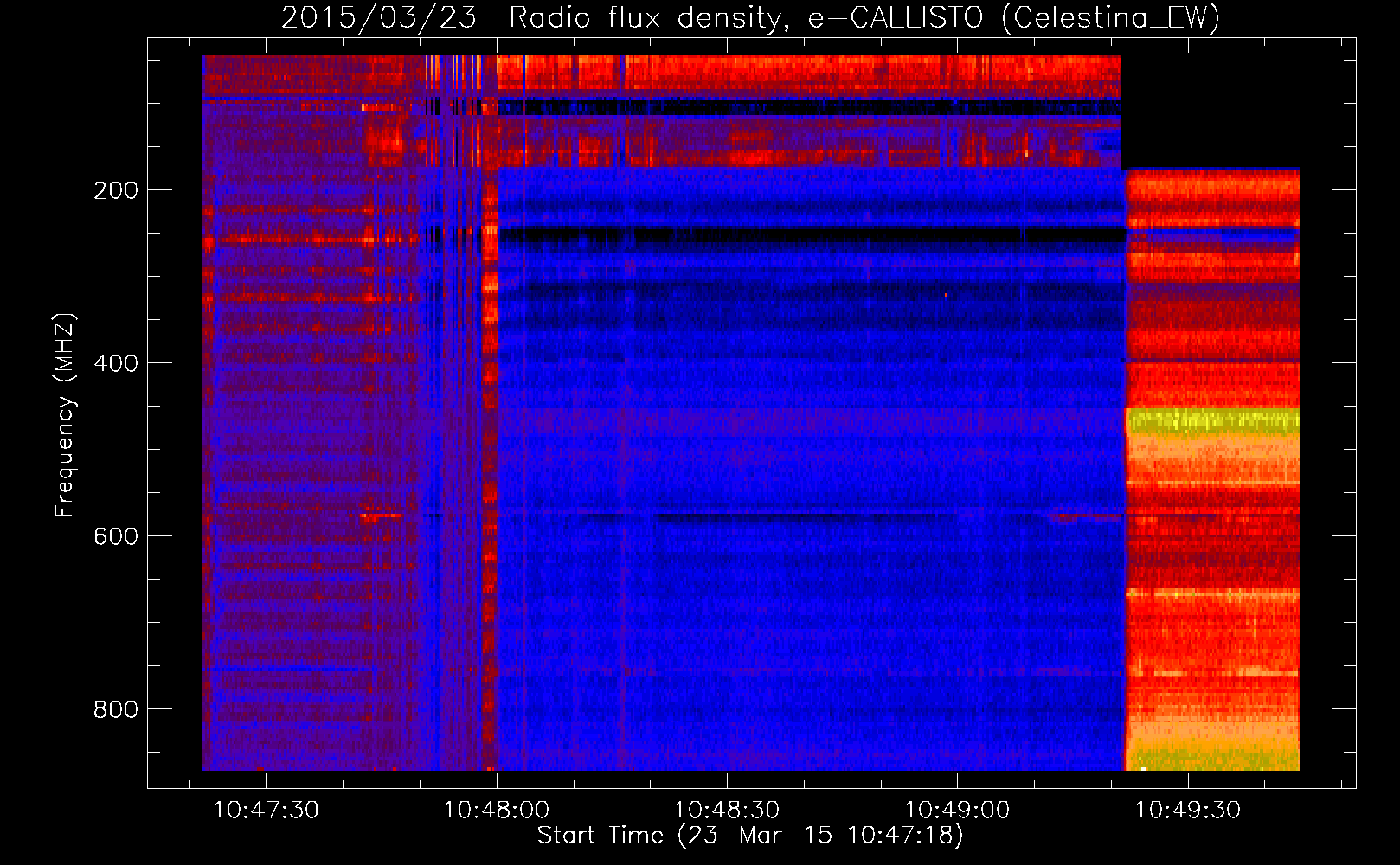Click the 800 frequency tick label
The height and width of the screenshot is (865, 1400).
[116, 709]
